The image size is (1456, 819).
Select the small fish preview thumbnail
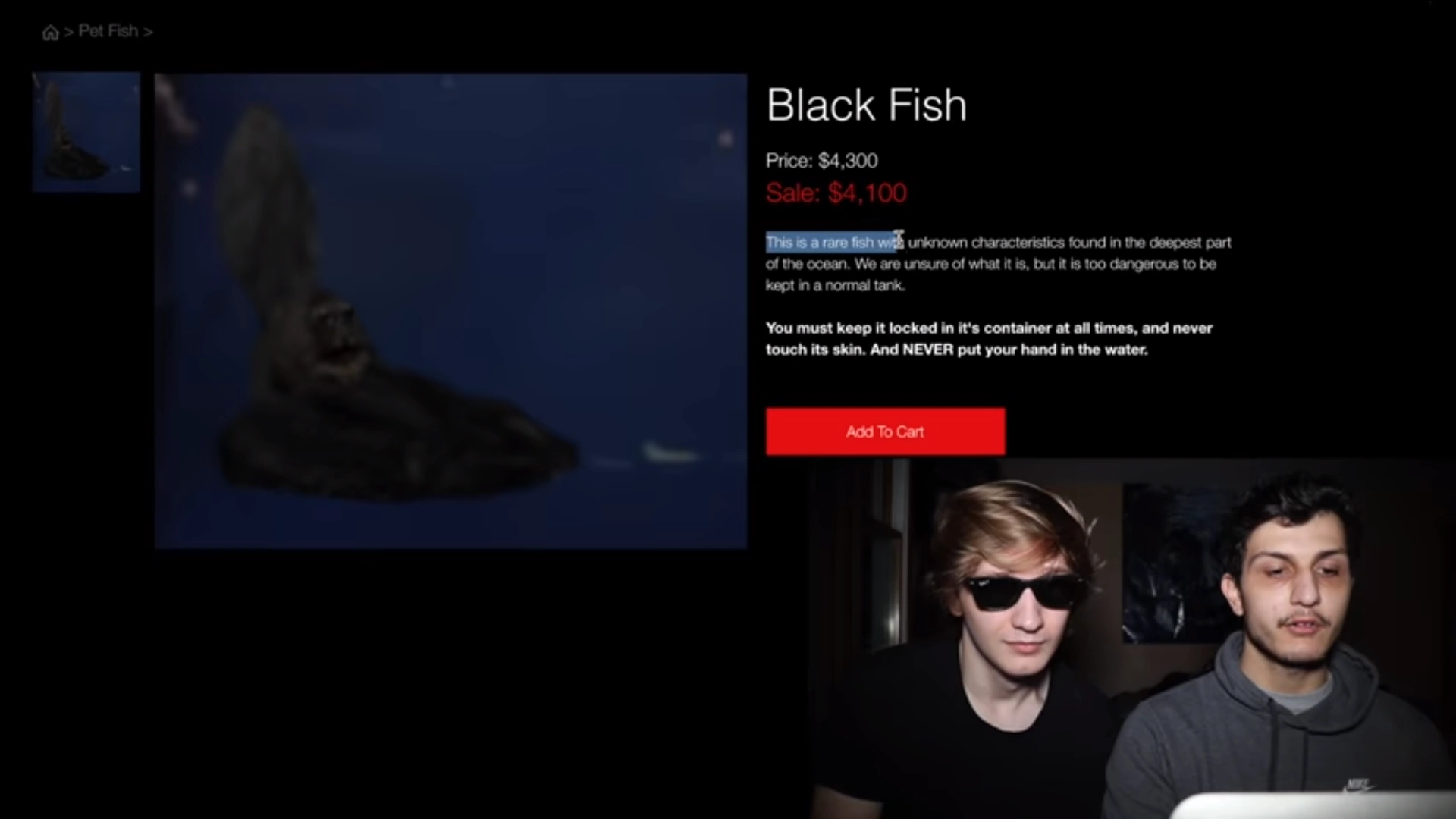[86, 132]
